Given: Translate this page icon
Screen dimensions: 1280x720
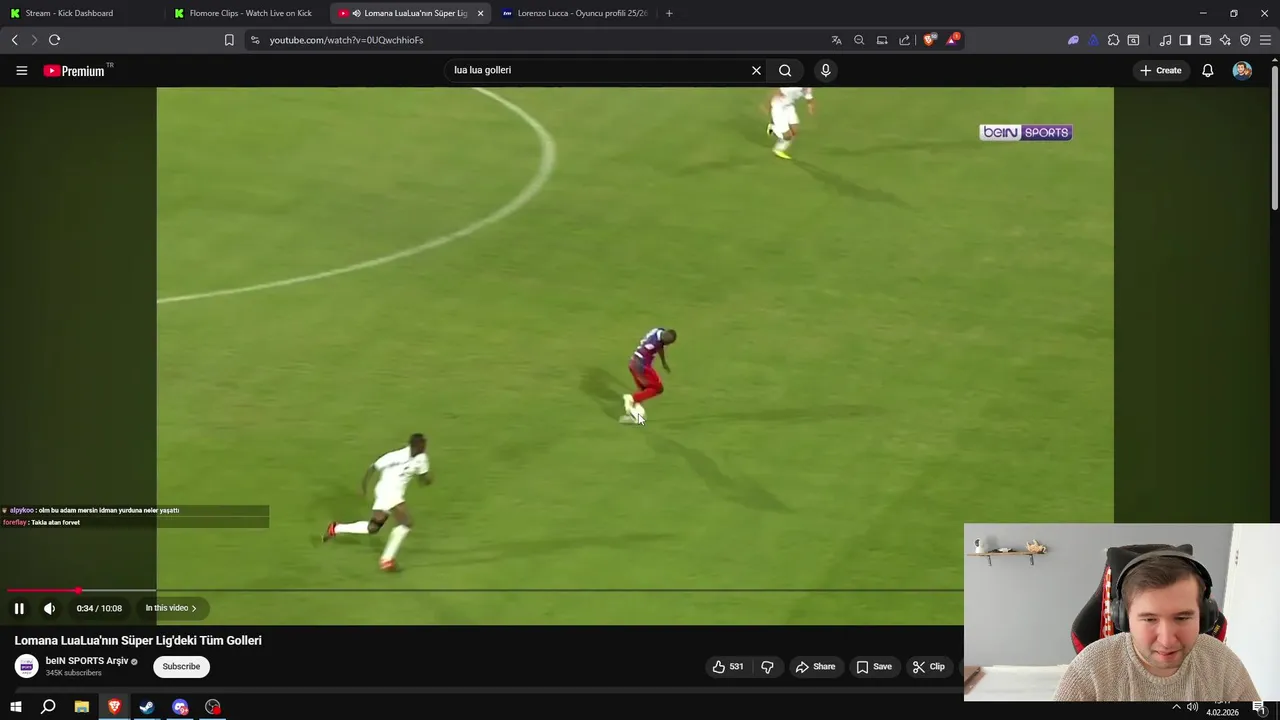Looking at the screenshot, I should point(836,40).
